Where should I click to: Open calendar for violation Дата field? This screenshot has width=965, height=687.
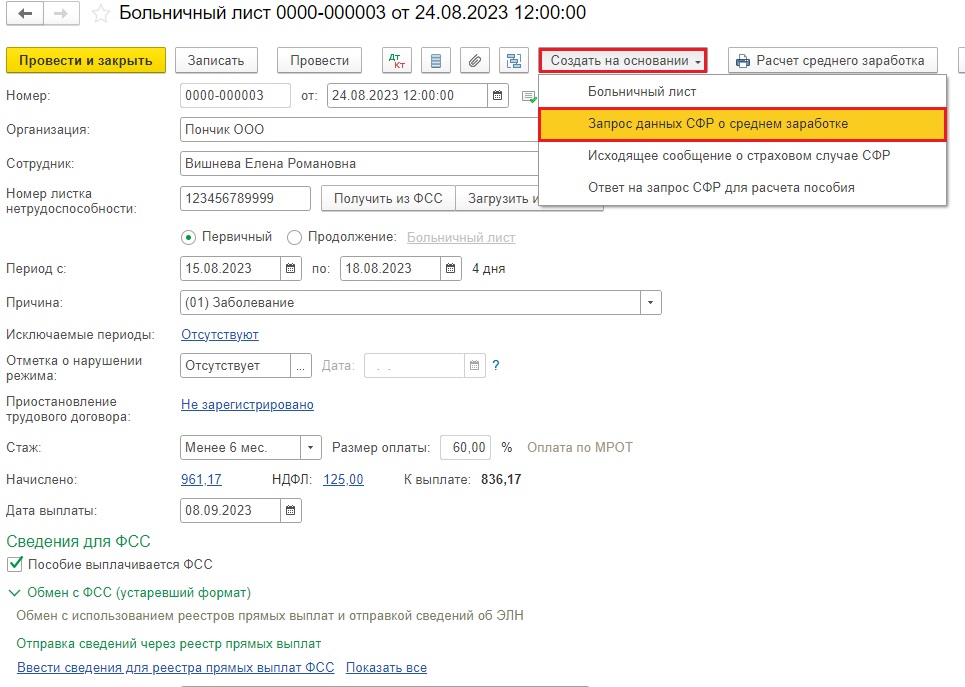(474, 366)
